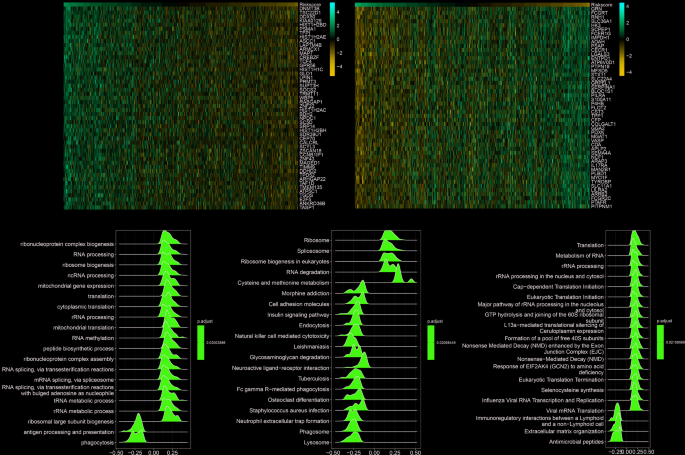Click the 'mitochondrial gene expression' label
The width and height of the screenshot is (685, 455).
[x=76, y=286]
